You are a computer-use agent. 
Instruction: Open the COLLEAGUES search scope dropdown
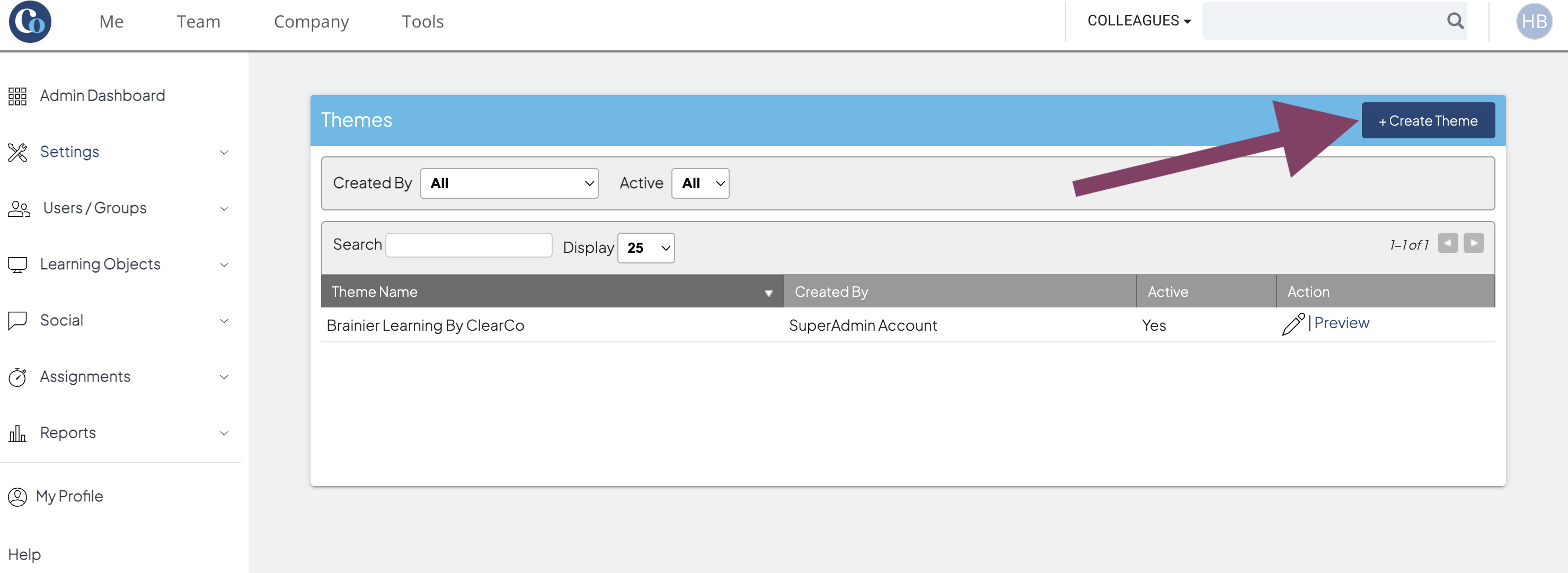click(x=1139, y=21)
